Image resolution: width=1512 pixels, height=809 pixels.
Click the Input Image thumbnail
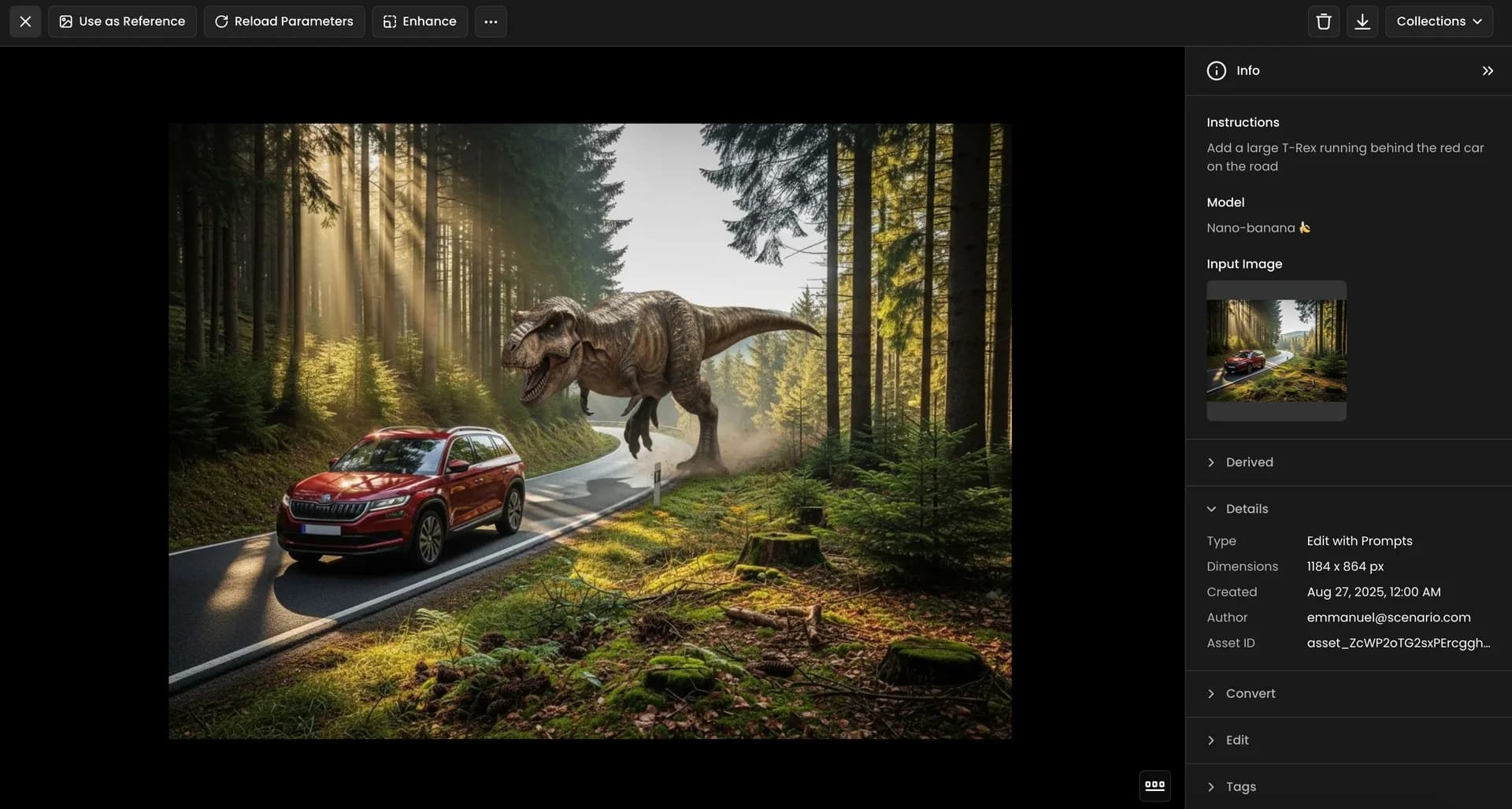tap(1277, 350)
